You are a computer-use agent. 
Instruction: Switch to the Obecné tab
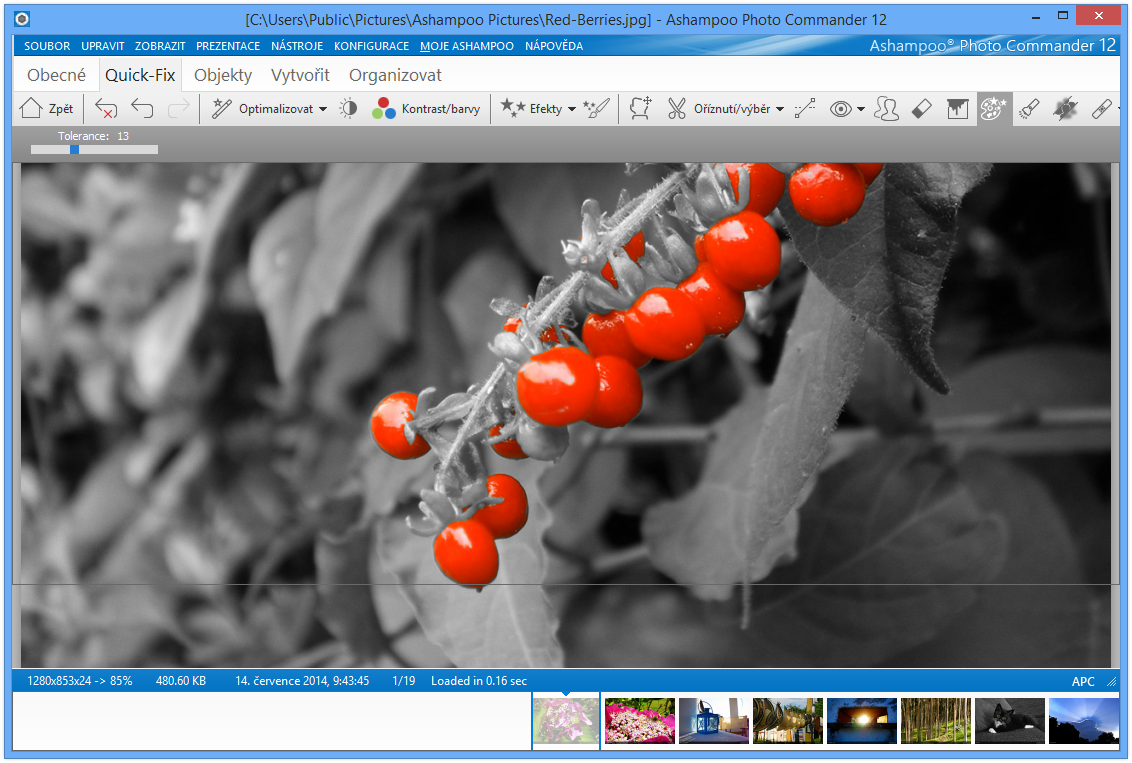tap(56, 75)
